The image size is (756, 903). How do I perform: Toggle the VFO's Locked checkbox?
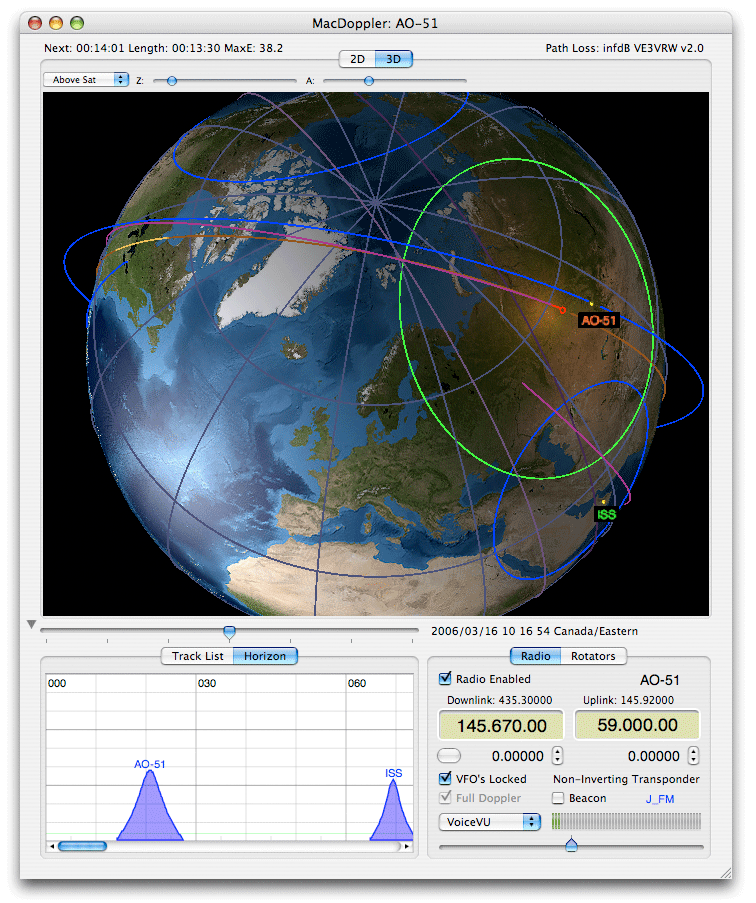(x=446, y=779)
